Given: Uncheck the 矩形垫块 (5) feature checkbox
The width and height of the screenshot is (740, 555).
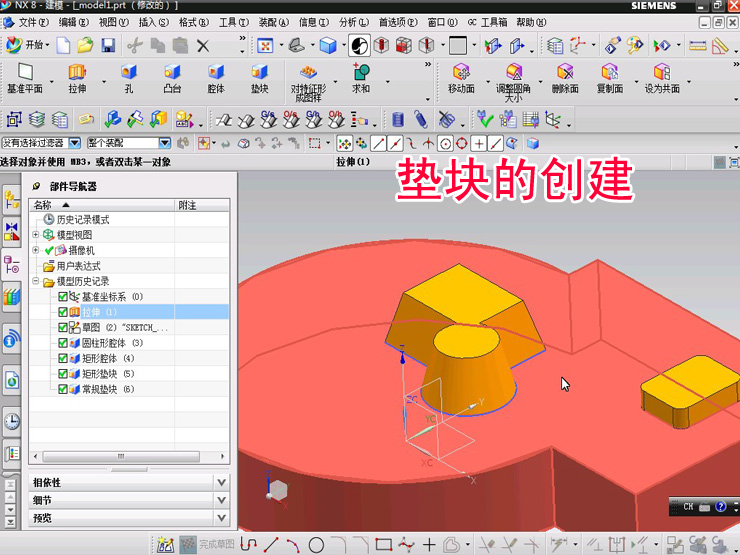Looking at the screenshot, I should [63, 374].
